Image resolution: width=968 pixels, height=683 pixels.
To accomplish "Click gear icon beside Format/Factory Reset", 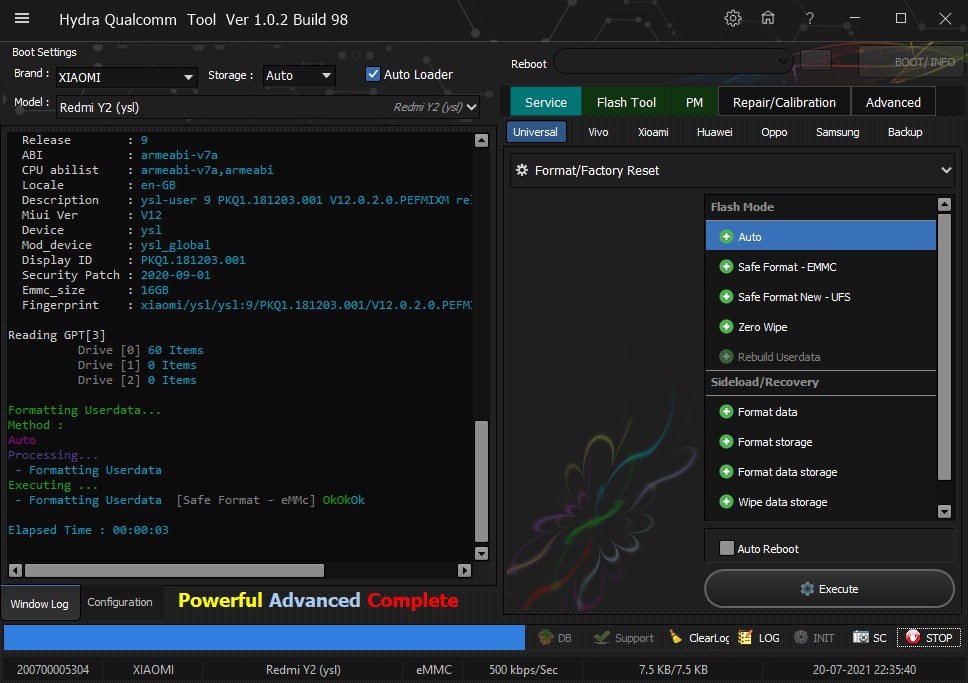I will click(522, 170).
